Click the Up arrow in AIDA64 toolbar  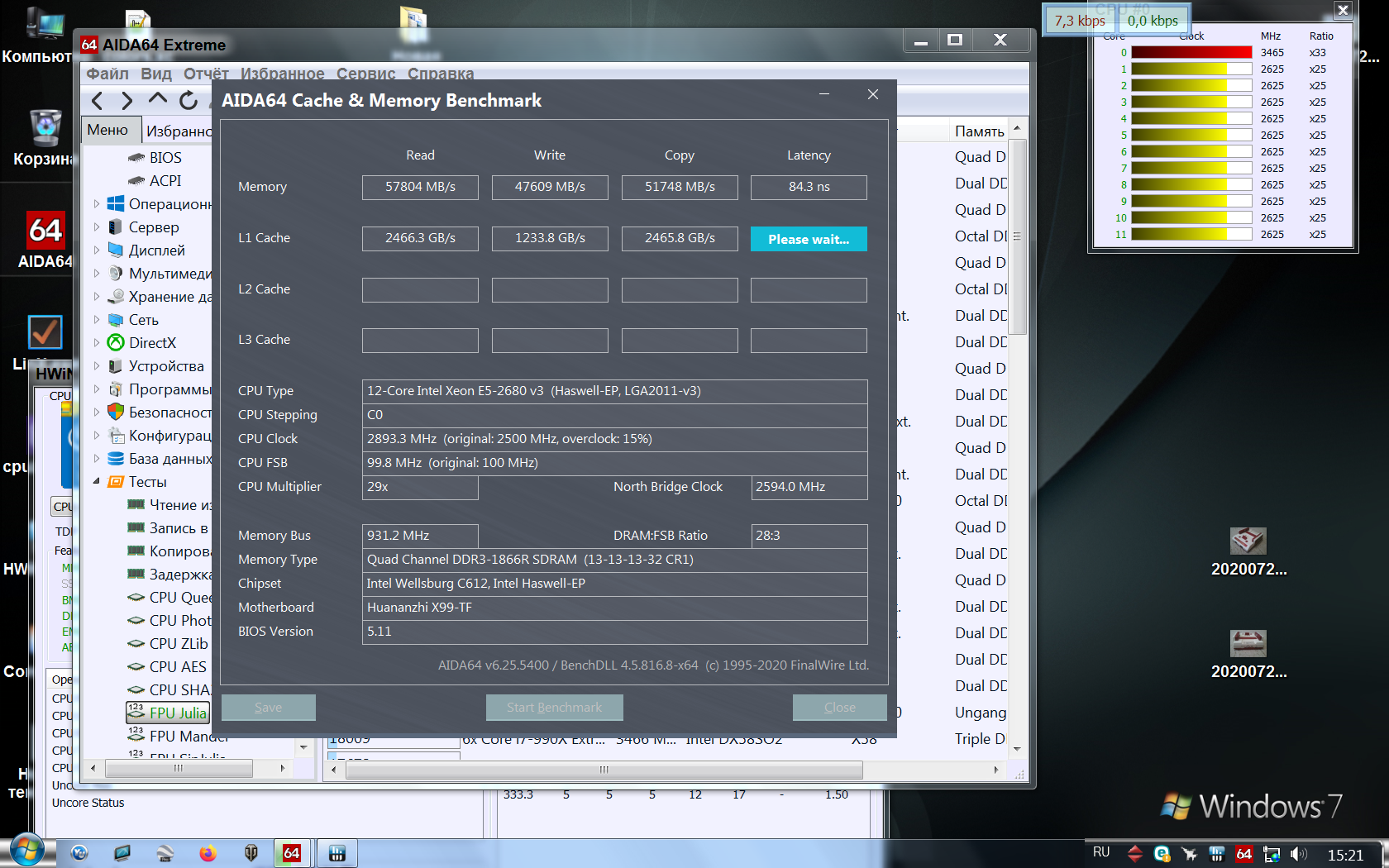(157, 100)
